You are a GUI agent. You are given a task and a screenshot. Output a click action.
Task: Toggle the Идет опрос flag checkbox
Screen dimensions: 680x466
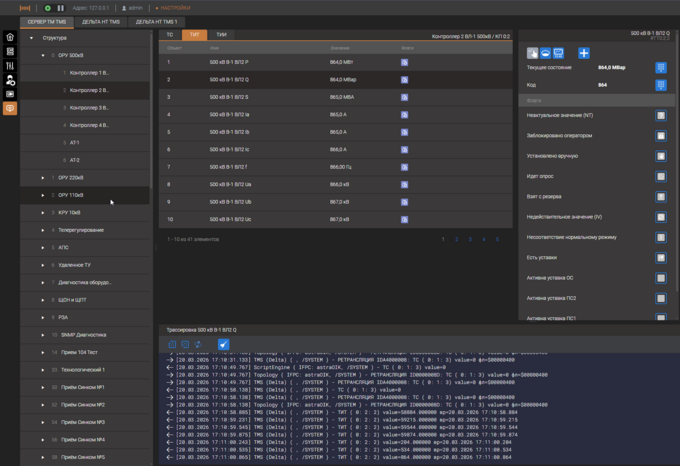661,177
